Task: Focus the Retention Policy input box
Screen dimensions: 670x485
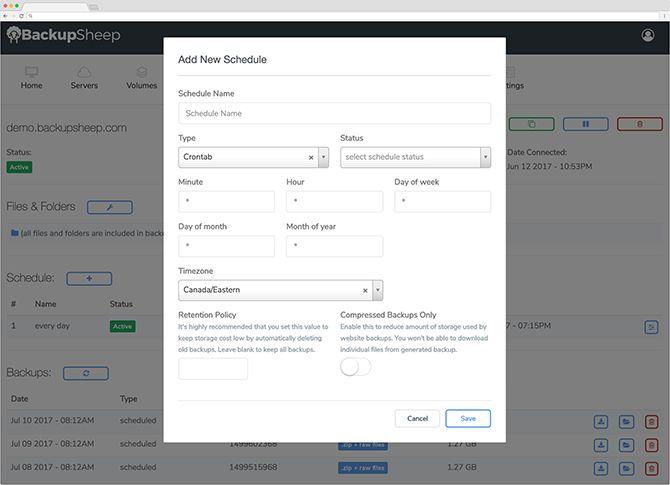Action: (213, 369)
